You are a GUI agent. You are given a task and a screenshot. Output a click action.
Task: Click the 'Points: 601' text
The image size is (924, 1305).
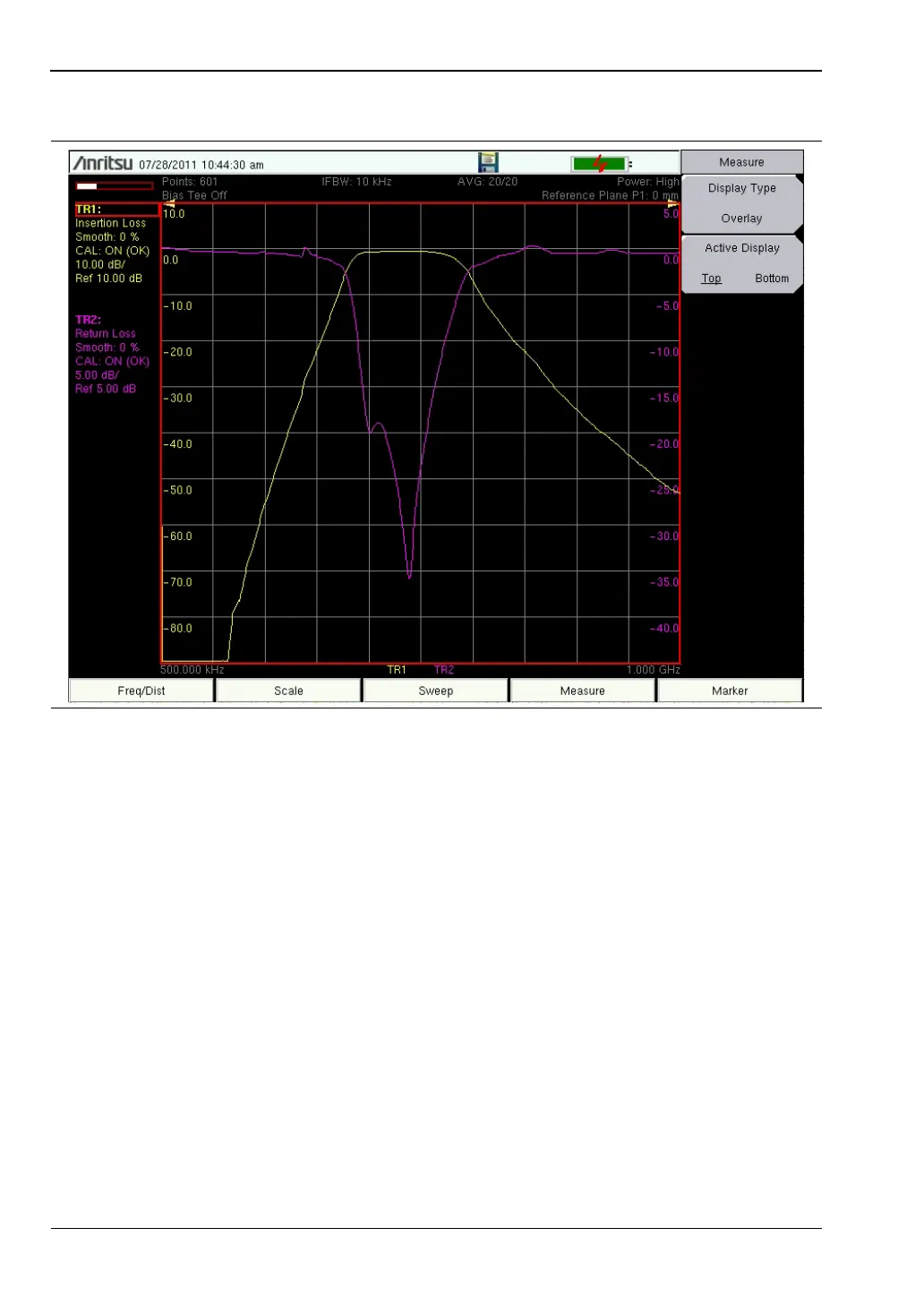point(190,182)
